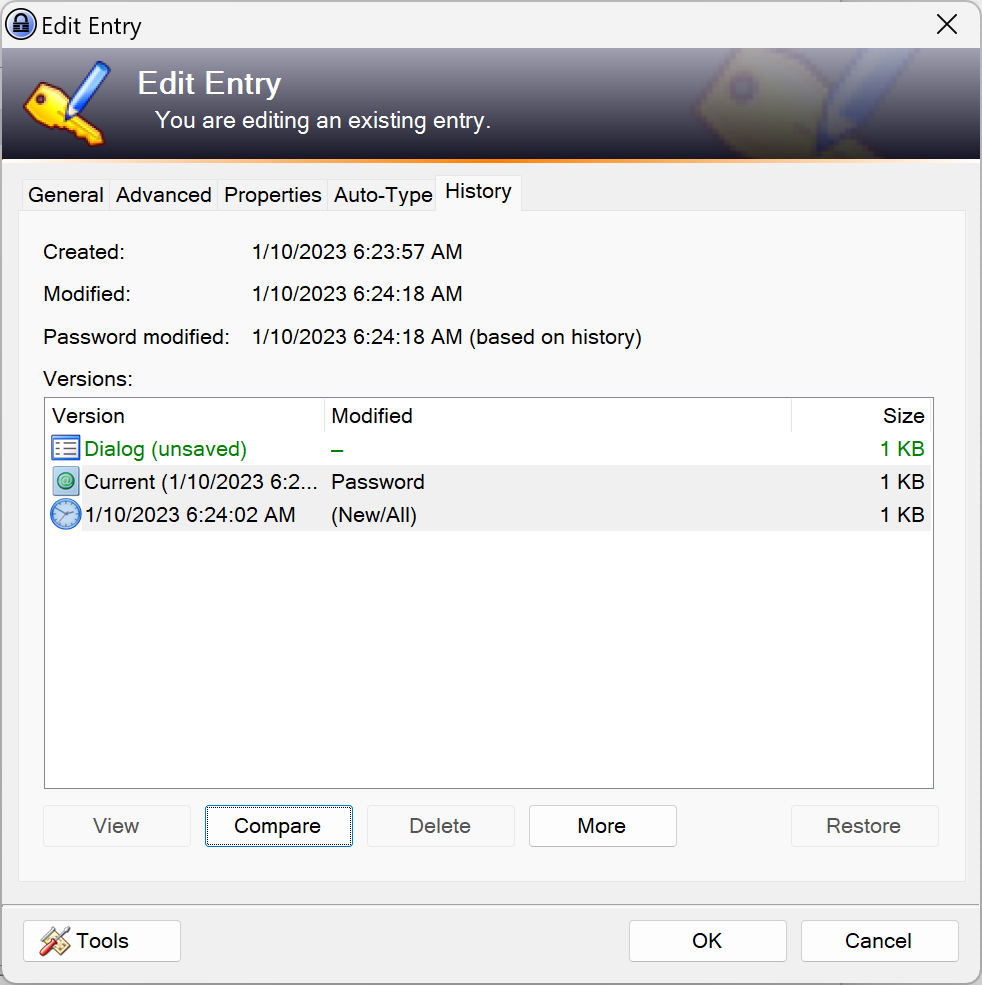Click the View button
The image size is (982, 985).
point(116,826)
